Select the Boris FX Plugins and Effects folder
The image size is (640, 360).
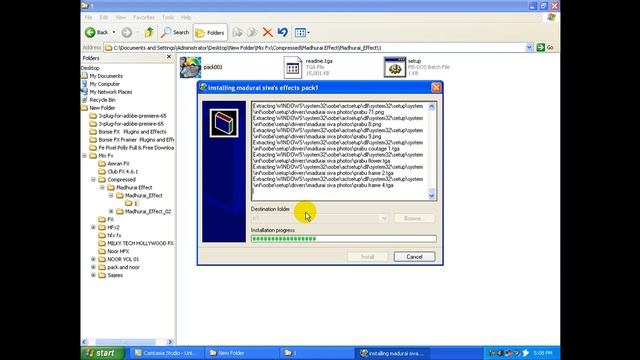[x=132, y=132]
